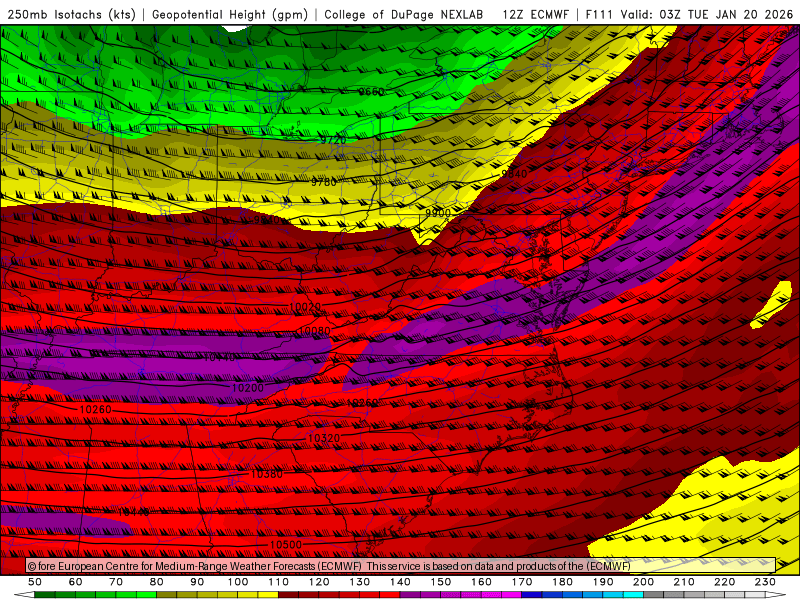Screen dimensions: 800x600
Task: Click the 10020 height contour label
Action: (x=305, y=307)
